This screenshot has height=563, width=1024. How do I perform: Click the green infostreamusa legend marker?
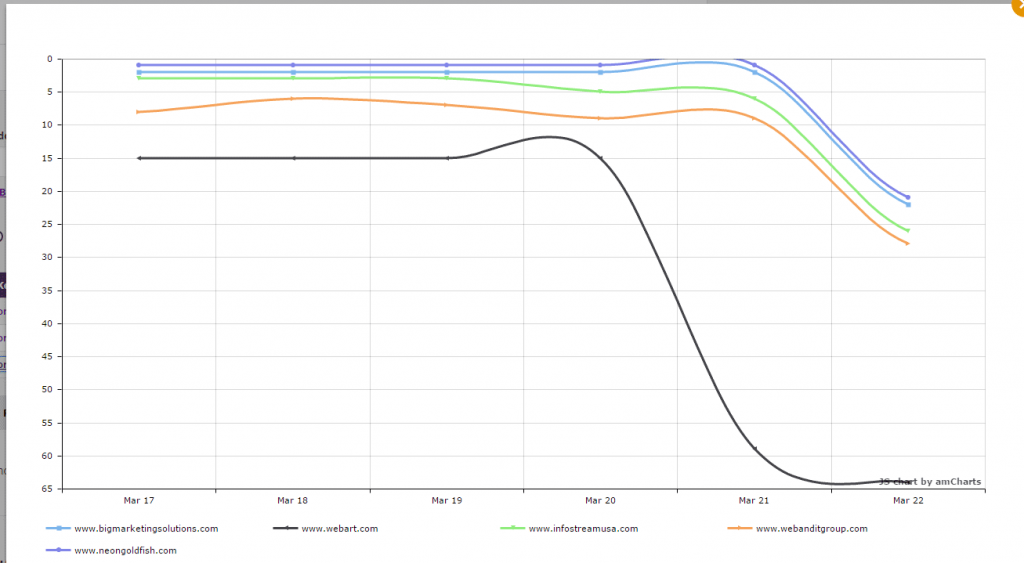pyautogui.click(x=513, y=528)
